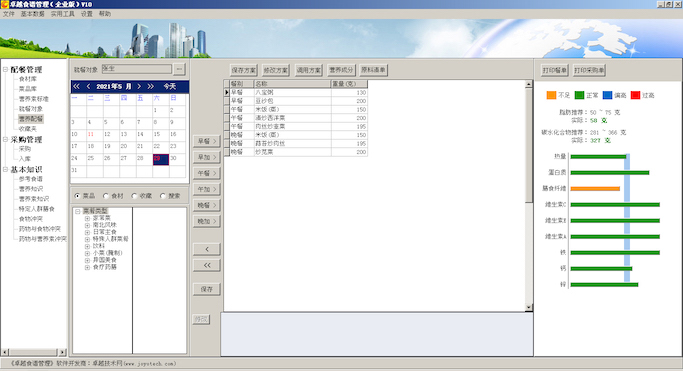This screenshot has height=371, width=683.
Task: Expand the 小菜(腌制) category node
Action: click(87, 253)
